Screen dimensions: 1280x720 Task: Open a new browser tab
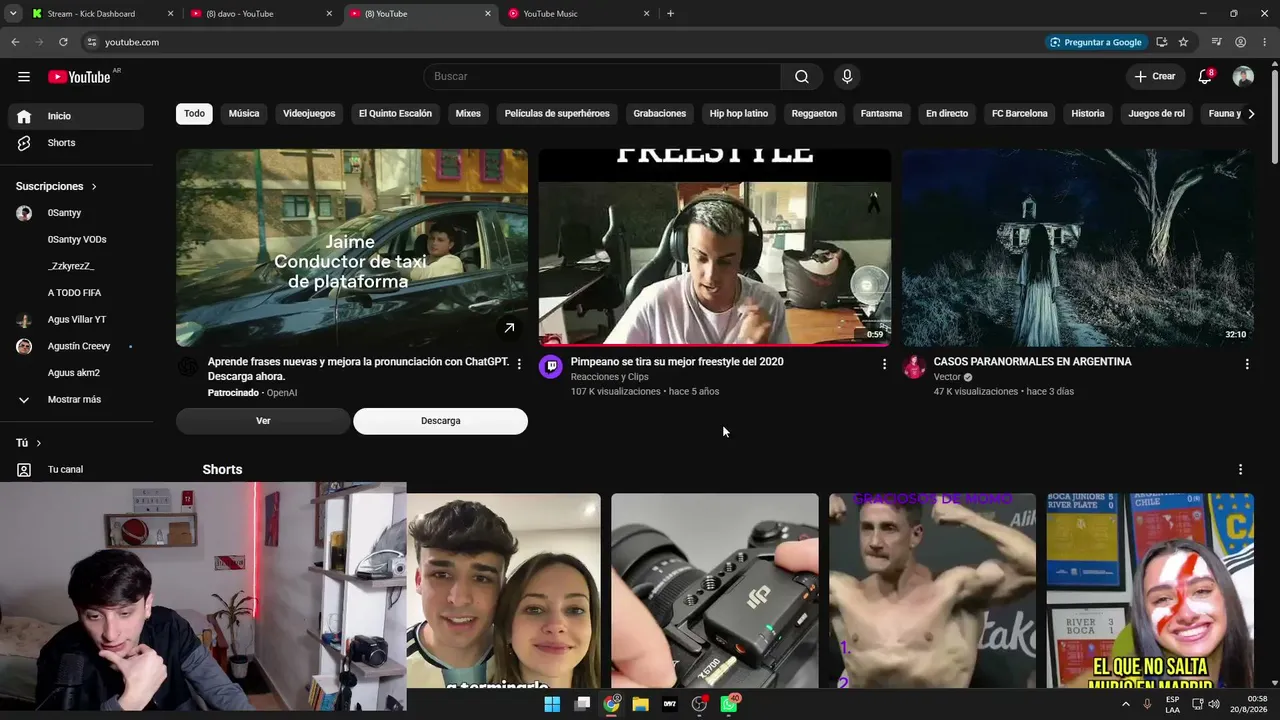pyautogui.click(x=670, y=14)
